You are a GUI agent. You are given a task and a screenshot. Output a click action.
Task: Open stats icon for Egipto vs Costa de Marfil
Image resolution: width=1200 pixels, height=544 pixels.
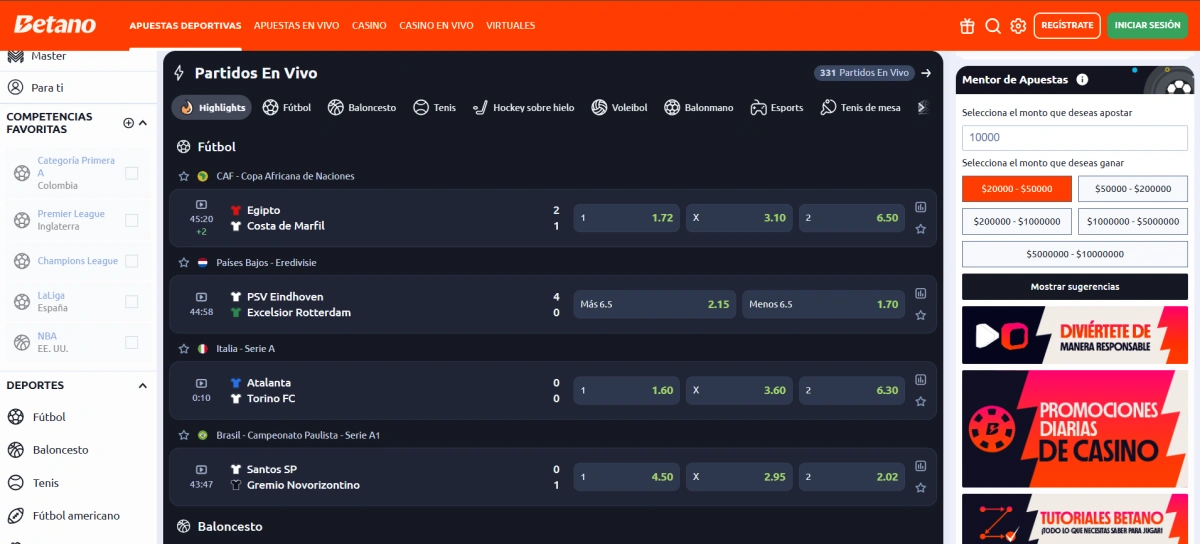click(920, 208)
